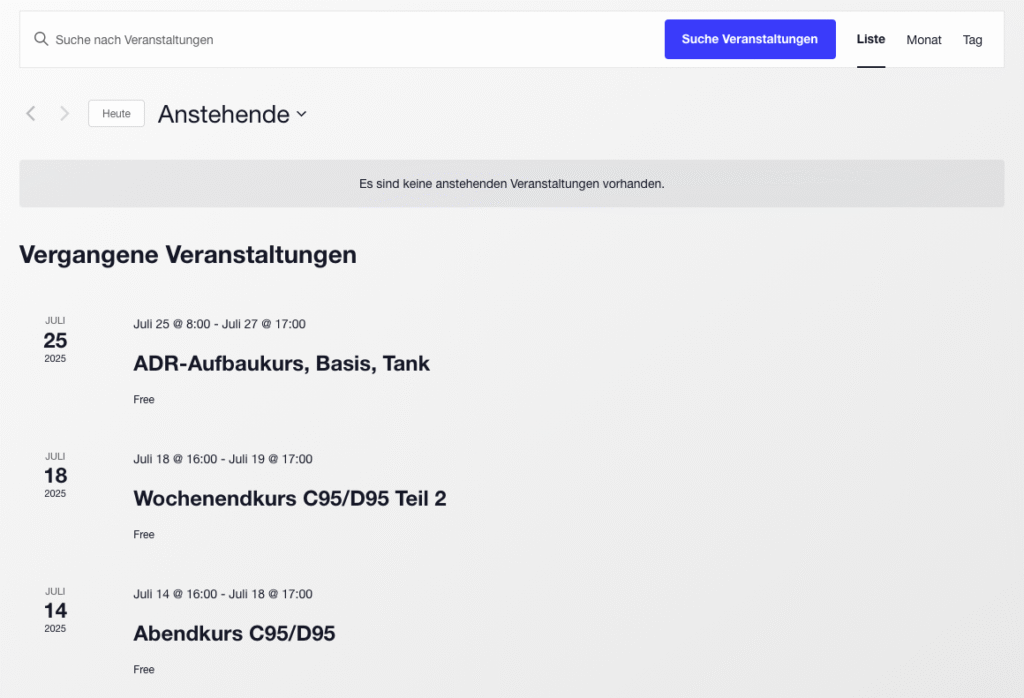Select the Juli 25 2025 date tag

click(55, 340)
